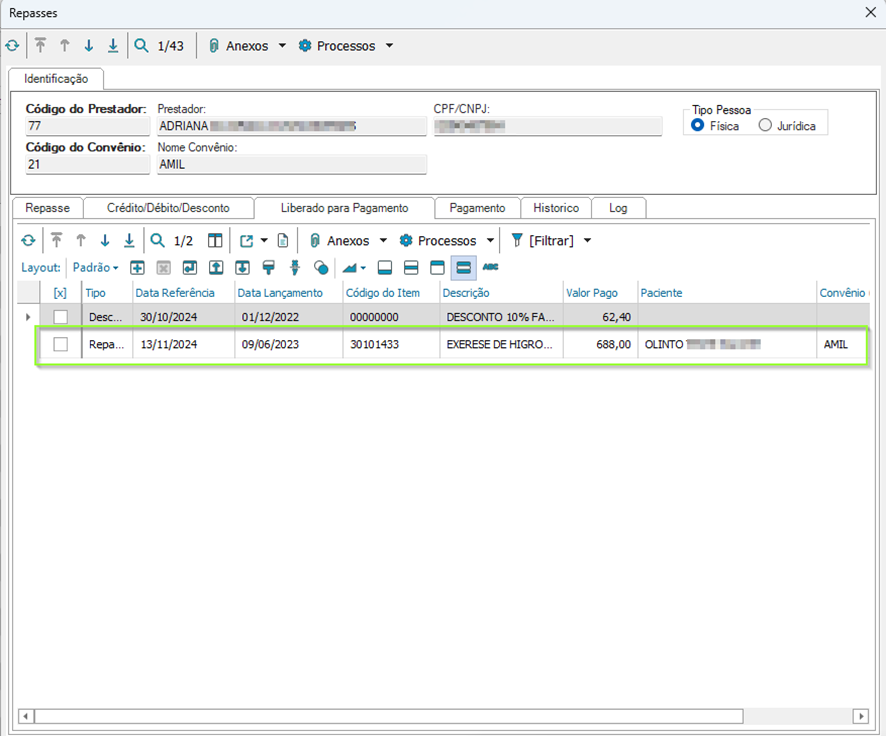The image size is (886, 736).
Task: Check the box on the Repa... row
Action: 60,344
